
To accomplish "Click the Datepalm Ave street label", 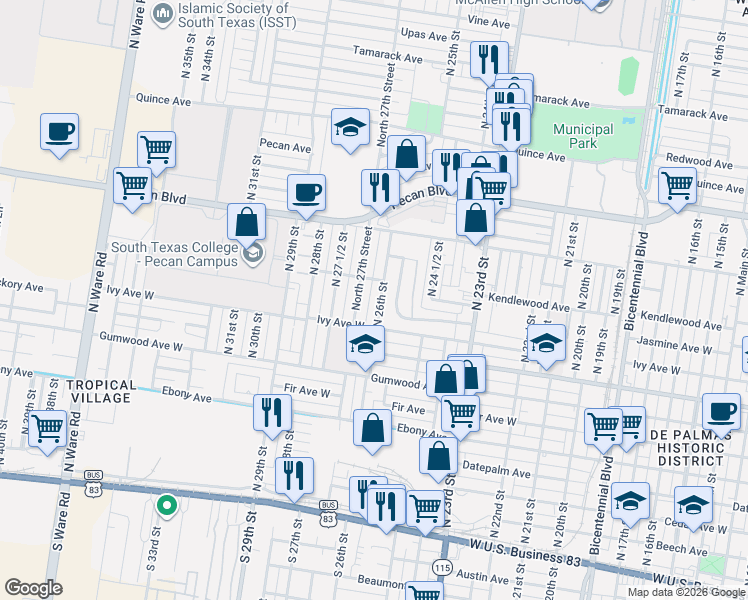I will (x=496, y=469).
